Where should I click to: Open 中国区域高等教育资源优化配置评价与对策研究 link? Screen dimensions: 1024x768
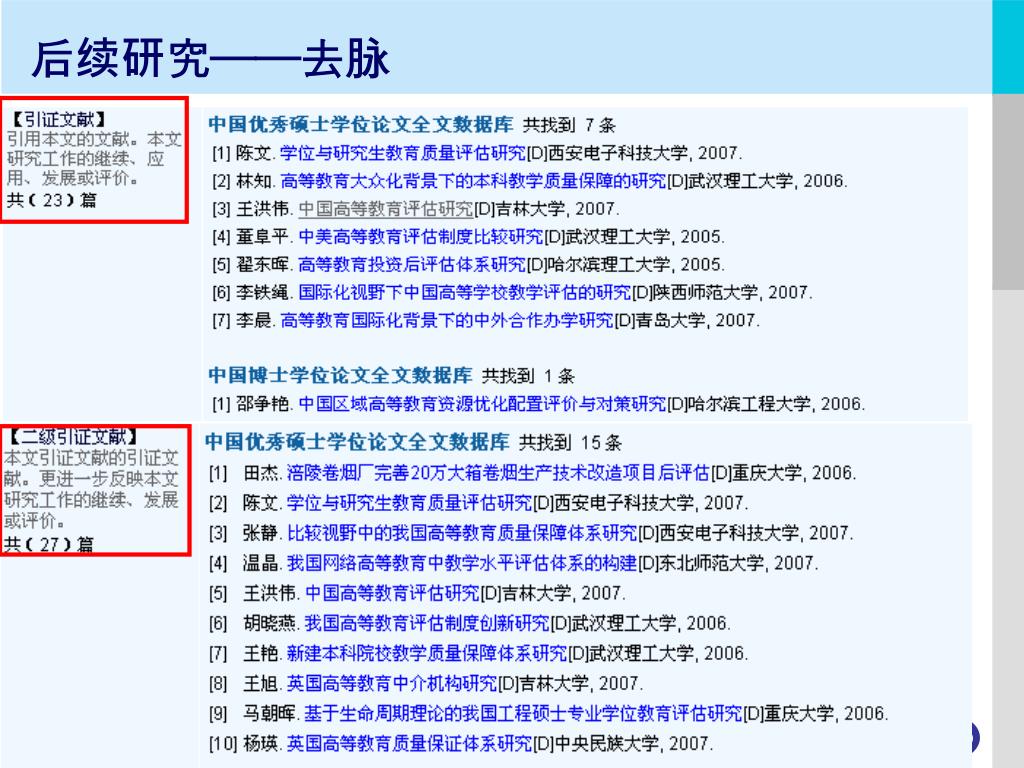coord(482,404)
